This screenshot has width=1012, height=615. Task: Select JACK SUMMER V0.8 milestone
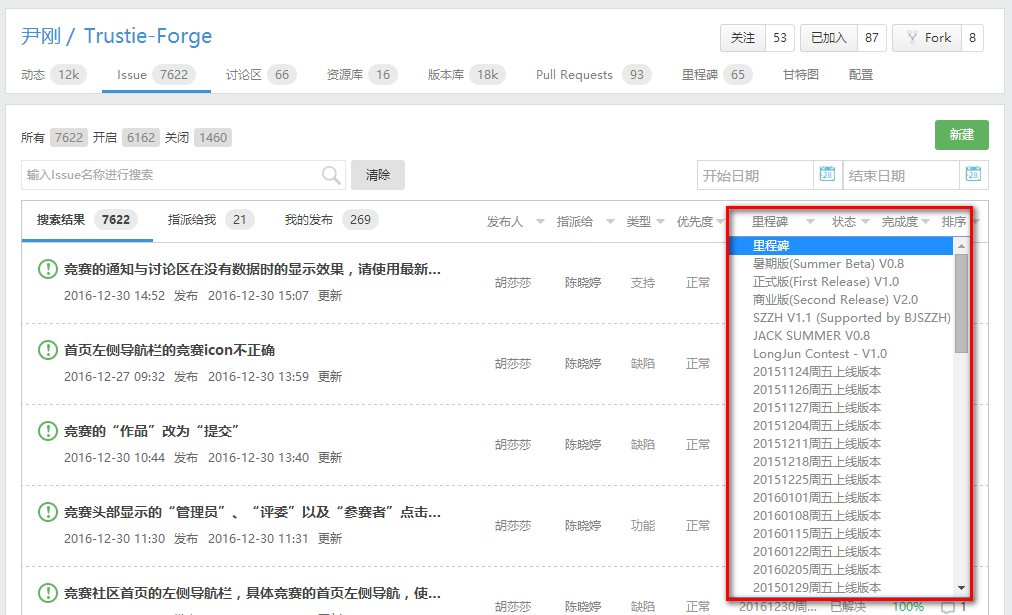(841, 336)
